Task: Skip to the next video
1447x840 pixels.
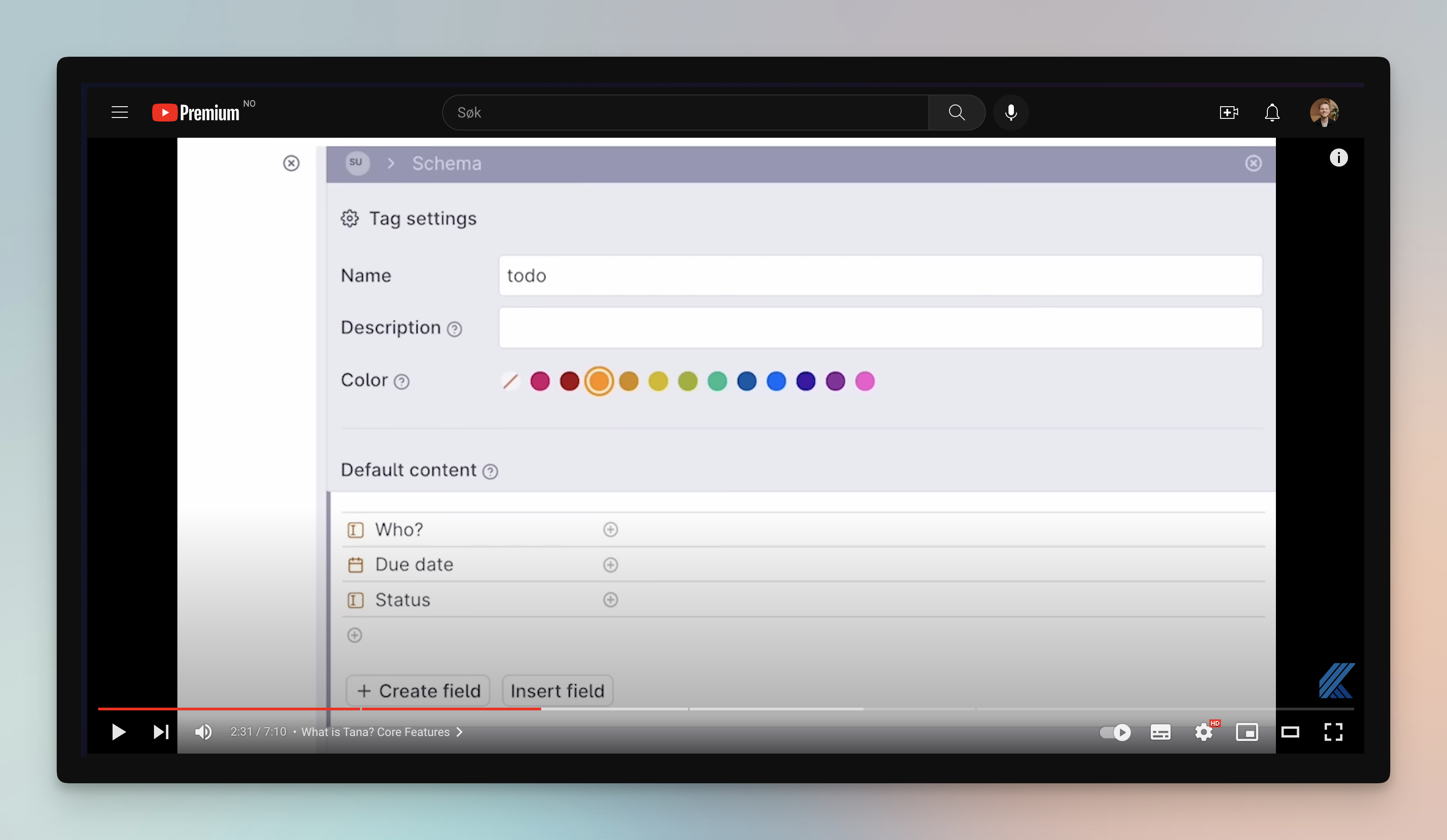Action: [x=161, y=732]
